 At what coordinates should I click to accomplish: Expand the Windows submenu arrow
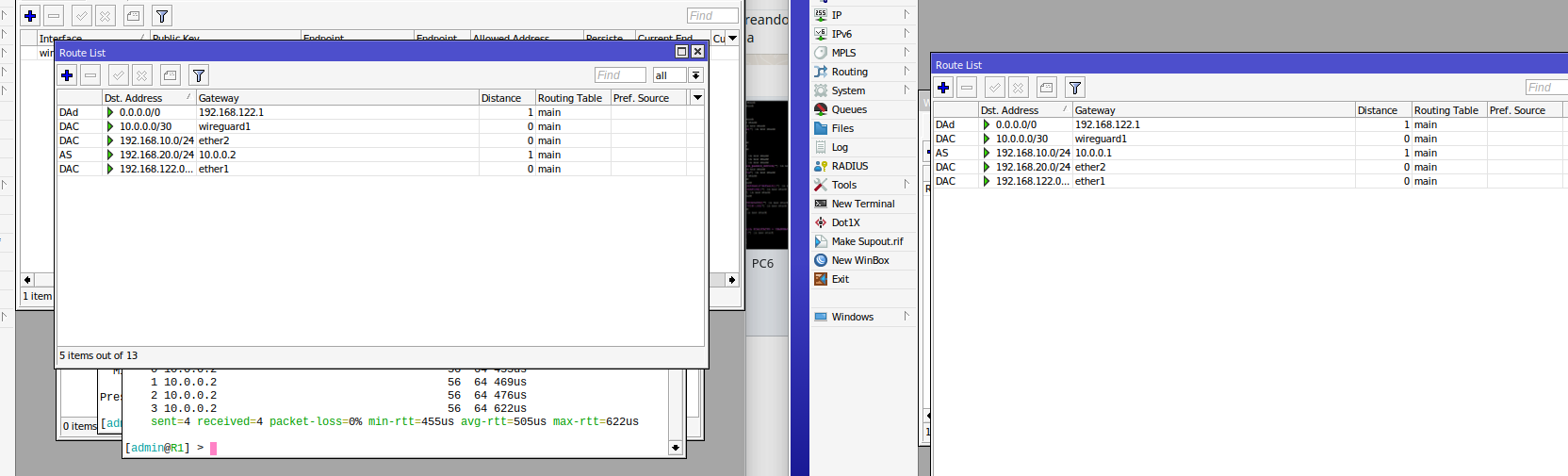coord(906,317)
